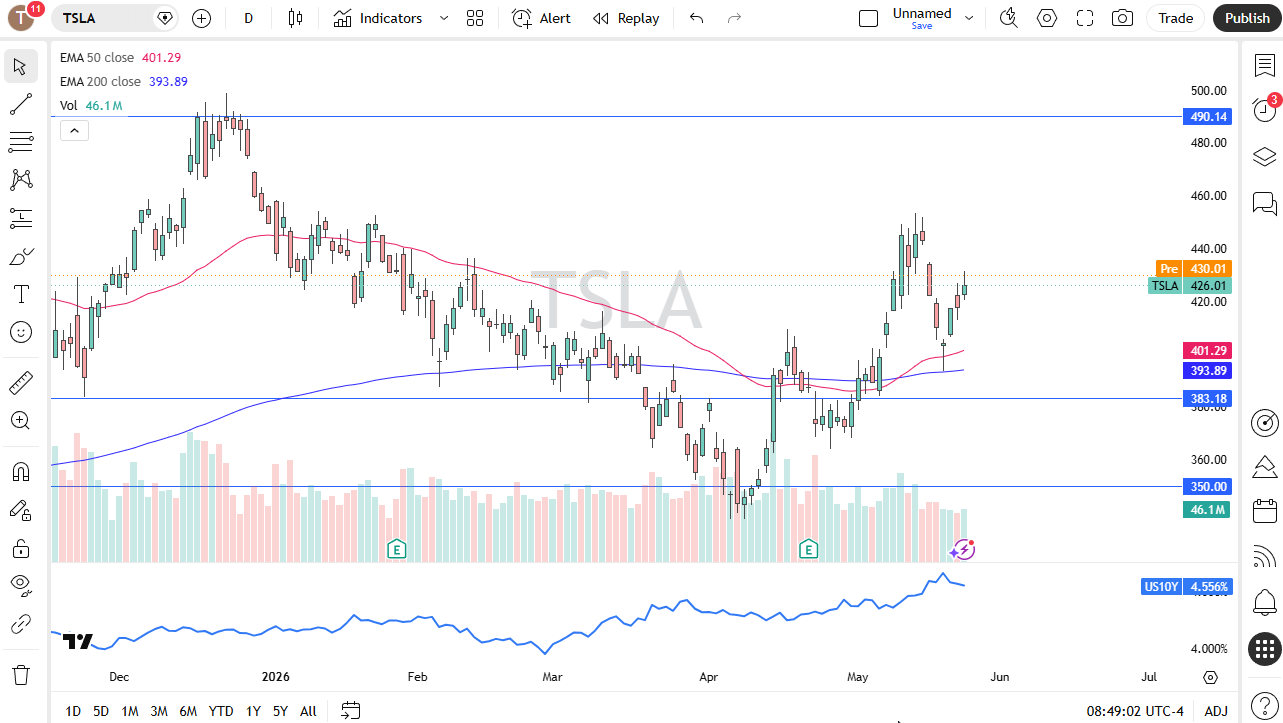Remove drawings with the trash icon
Screen dimensions: 1283x723
(21, 674)
